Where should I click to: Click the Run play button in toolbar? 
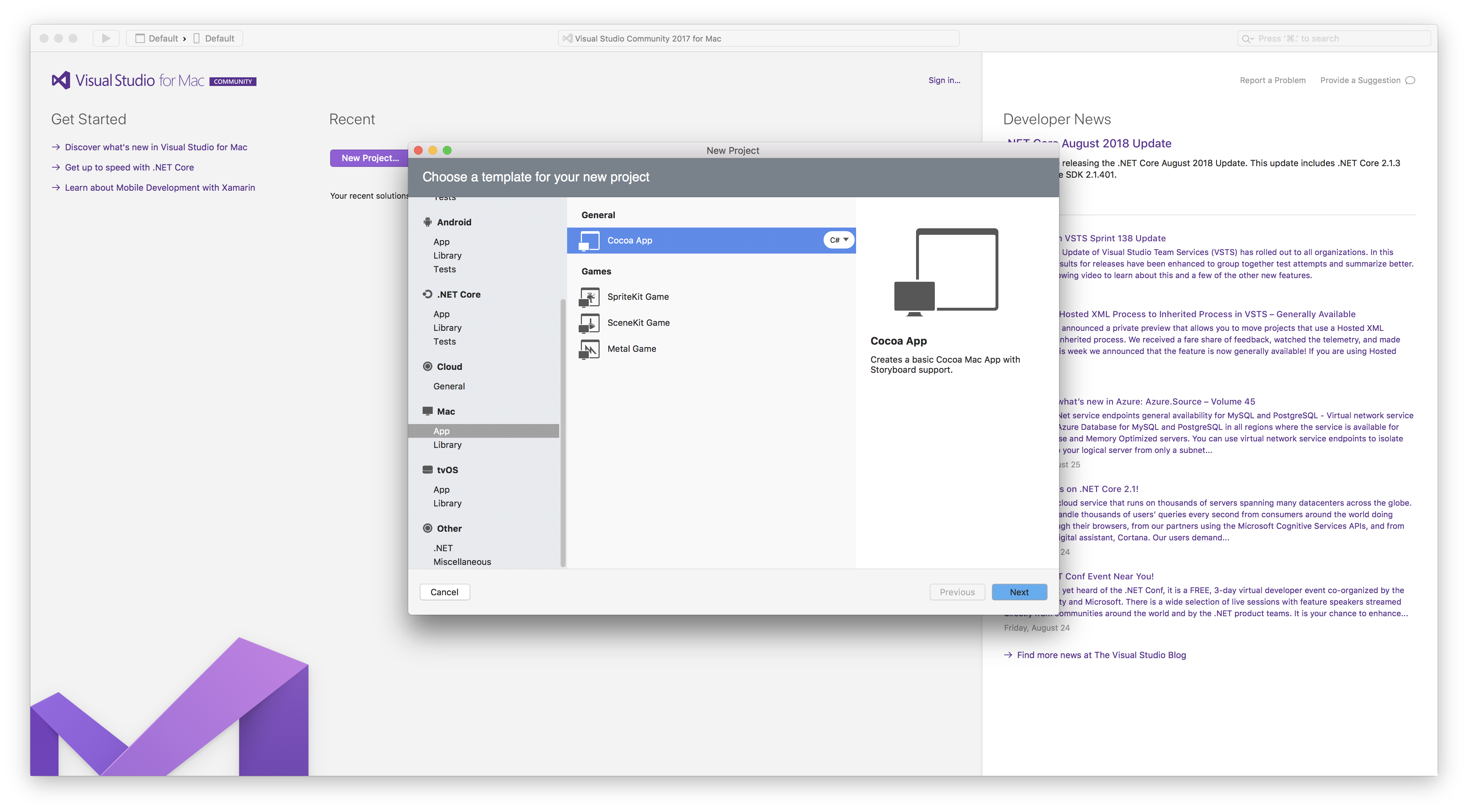point(106,38)
